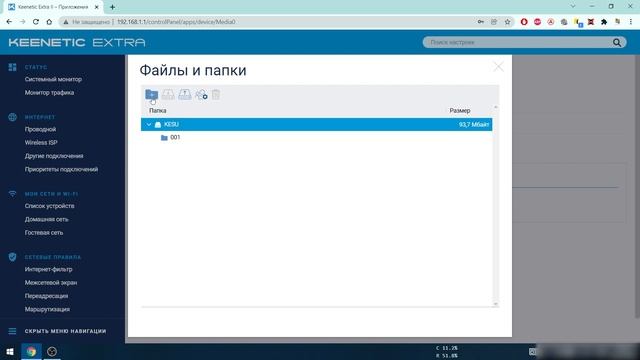This screenshot has width=640, height=360.
Task: Reload the page with refresh icon
Action: tap(36, 22)
